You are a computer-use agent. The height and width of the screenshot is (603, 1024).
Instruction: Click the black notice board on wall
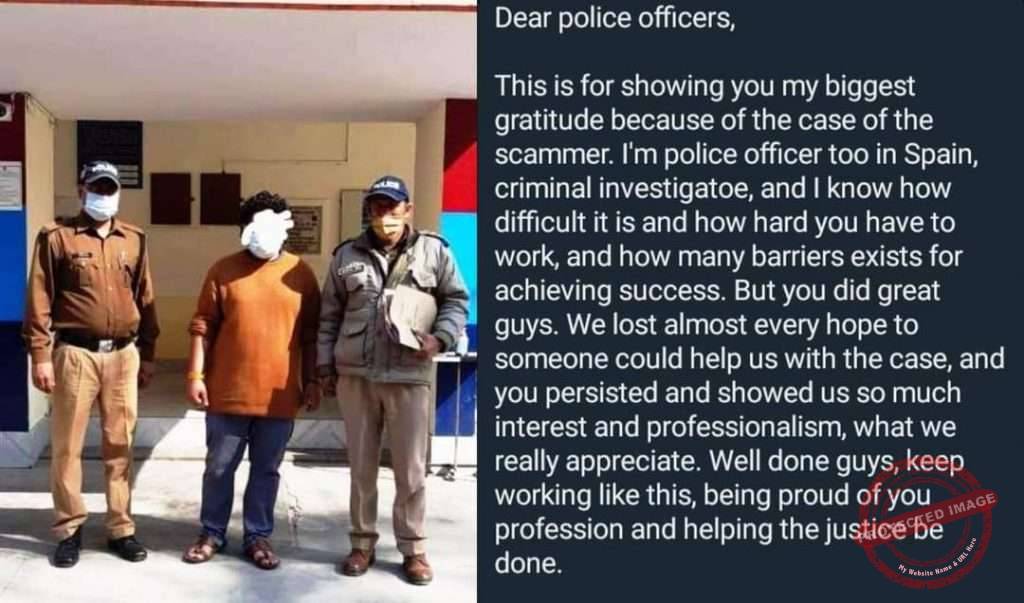[110, 154]
